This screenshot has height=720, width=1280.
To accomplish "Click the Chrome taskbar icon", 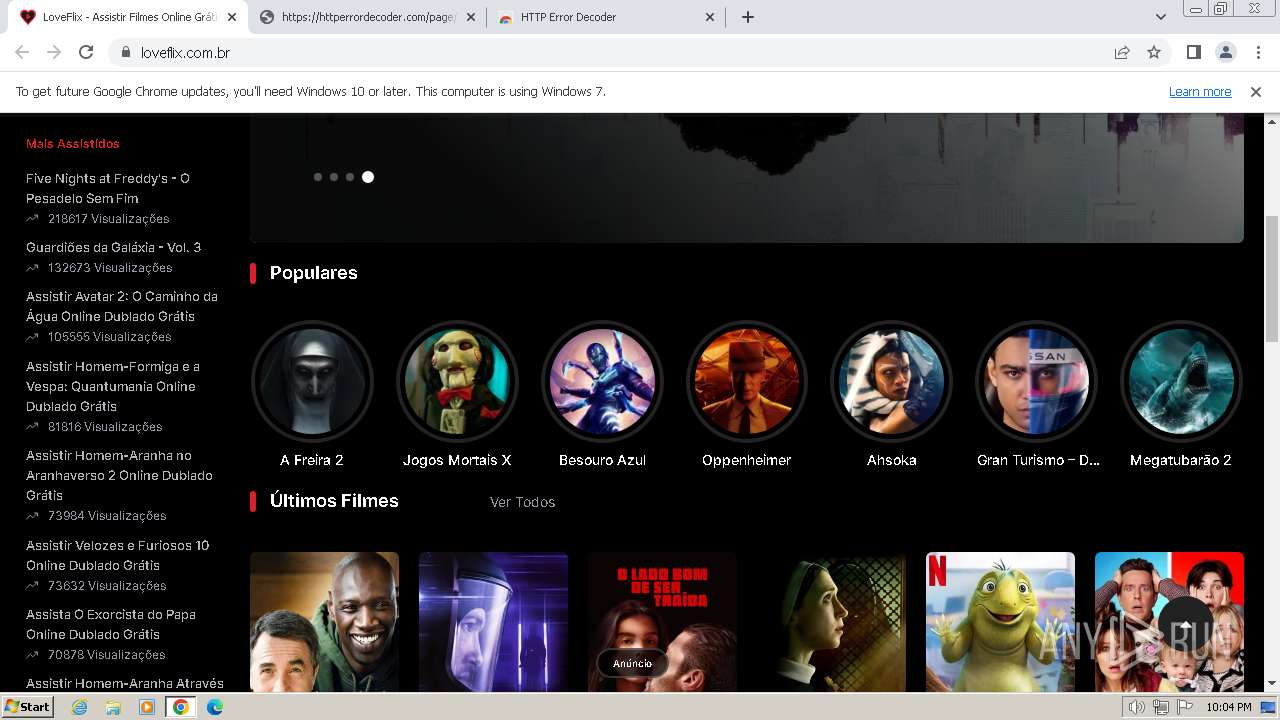I will (181, 707).
